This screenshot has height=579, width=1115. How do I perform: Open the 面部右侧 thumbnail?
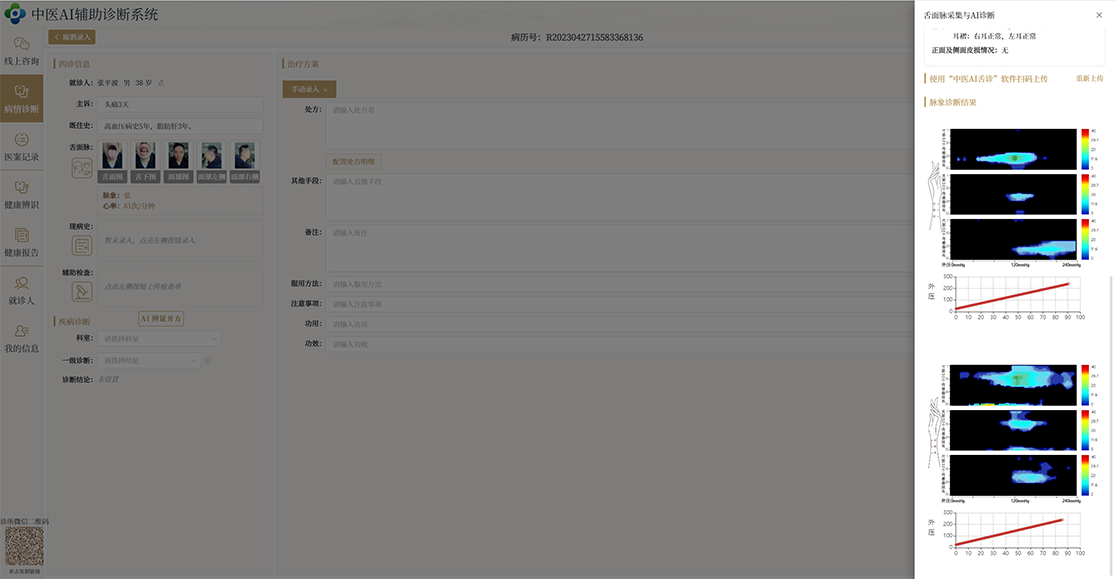click(x=245, y=161)
